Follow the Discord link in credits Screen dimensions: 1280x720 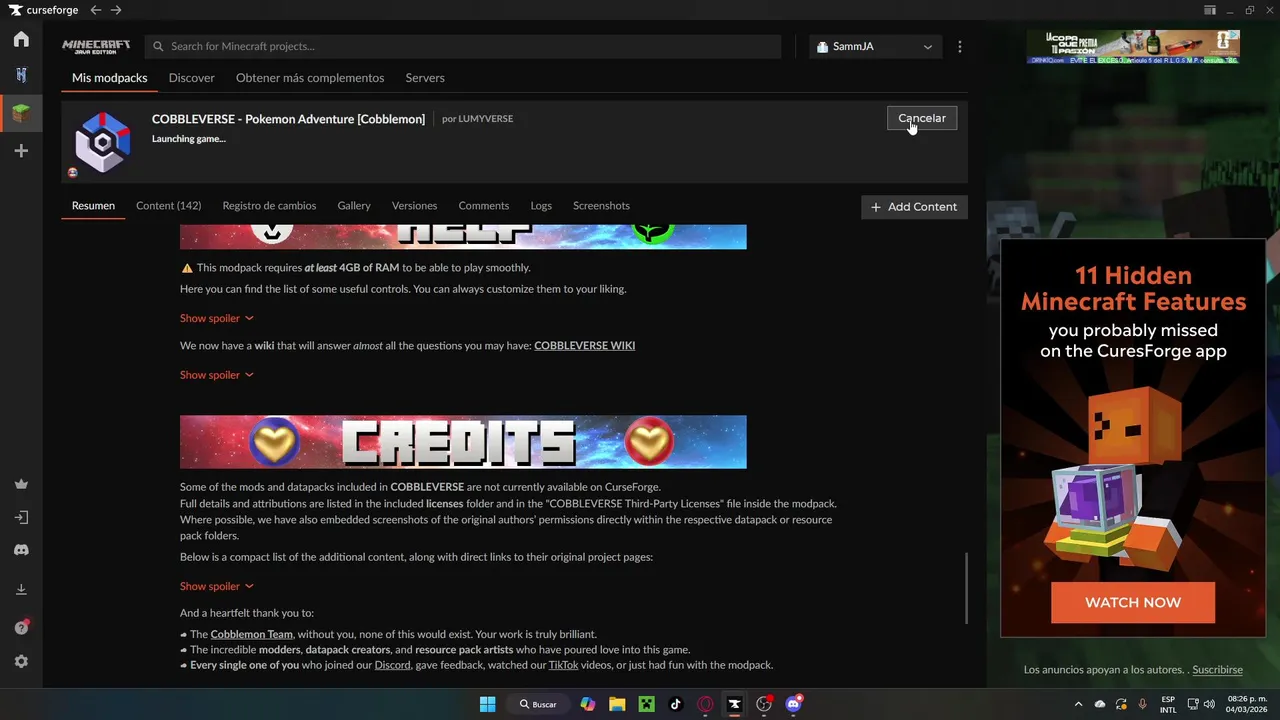(x=392, y=665)
